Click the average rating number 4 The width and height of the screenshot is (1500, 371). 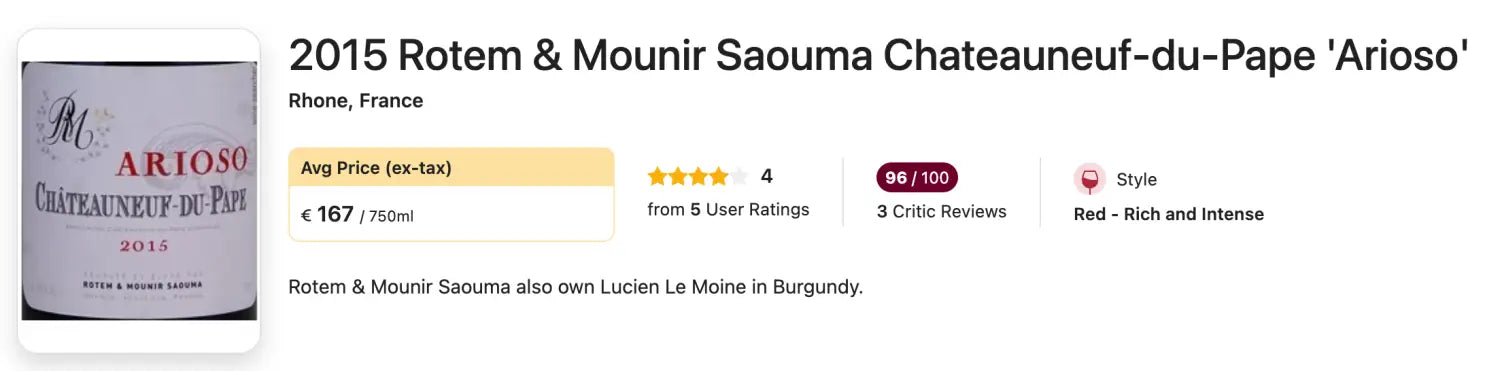[766, 177]
